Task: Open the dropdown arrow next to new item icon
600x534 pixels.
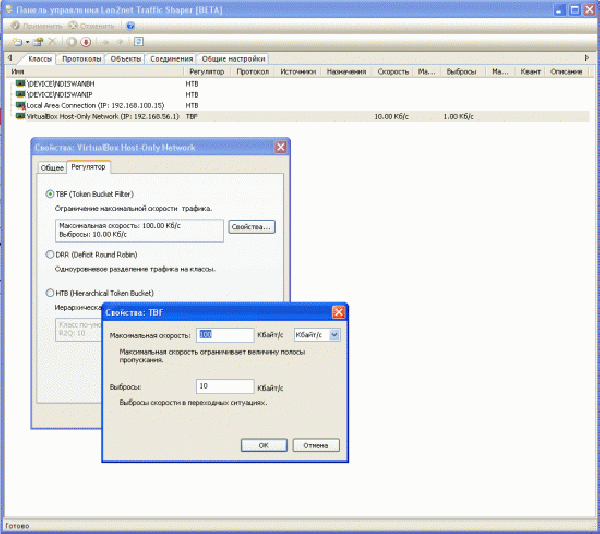Action: [26, 42]
